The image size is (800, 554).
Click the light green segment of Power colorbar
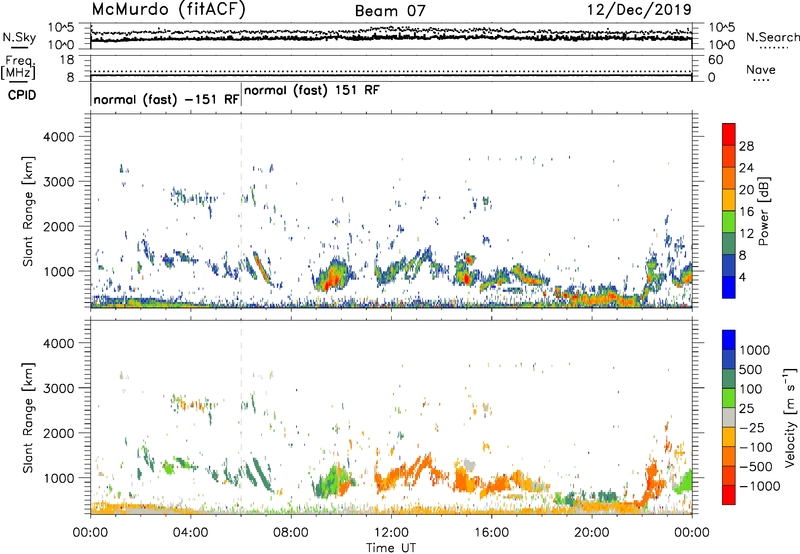(x=729, y=221)
